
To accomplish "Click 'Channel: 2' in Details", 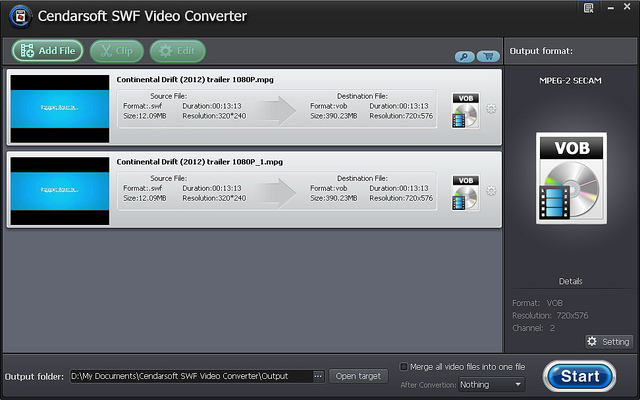I will [533, 328].
